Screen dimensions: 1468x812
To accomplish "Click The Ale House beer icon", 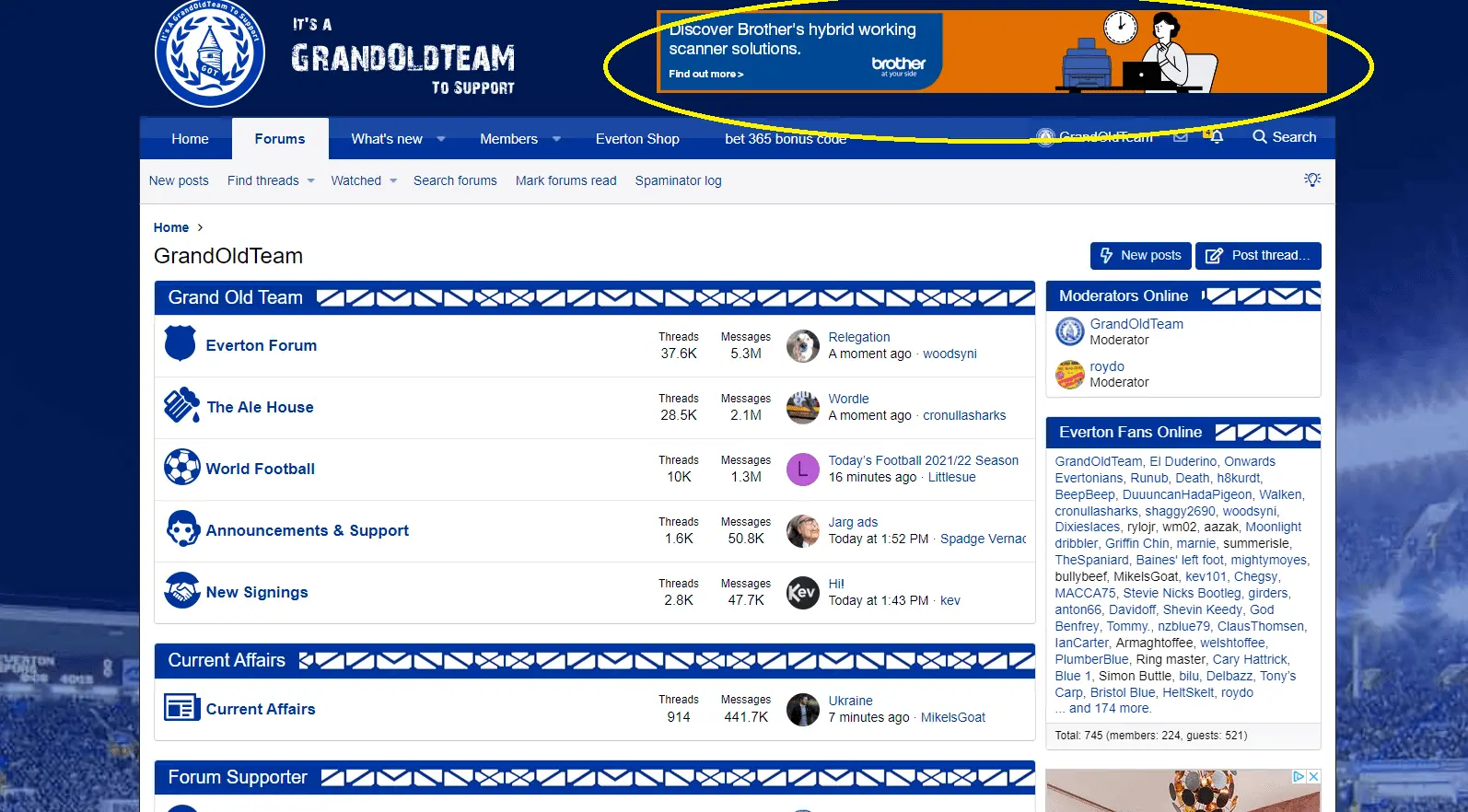I will tap(181, 406).
